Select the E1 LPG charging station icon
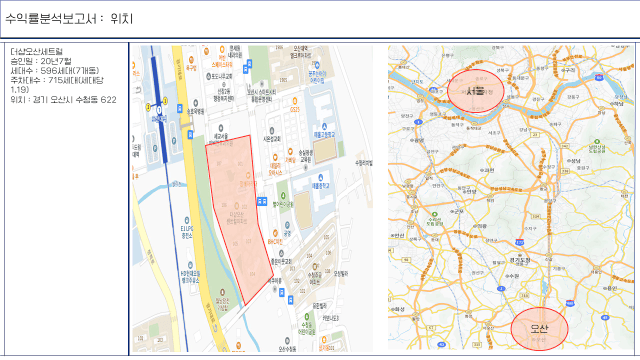This screenshot has width=640, height=360. [x=187, y=220]
